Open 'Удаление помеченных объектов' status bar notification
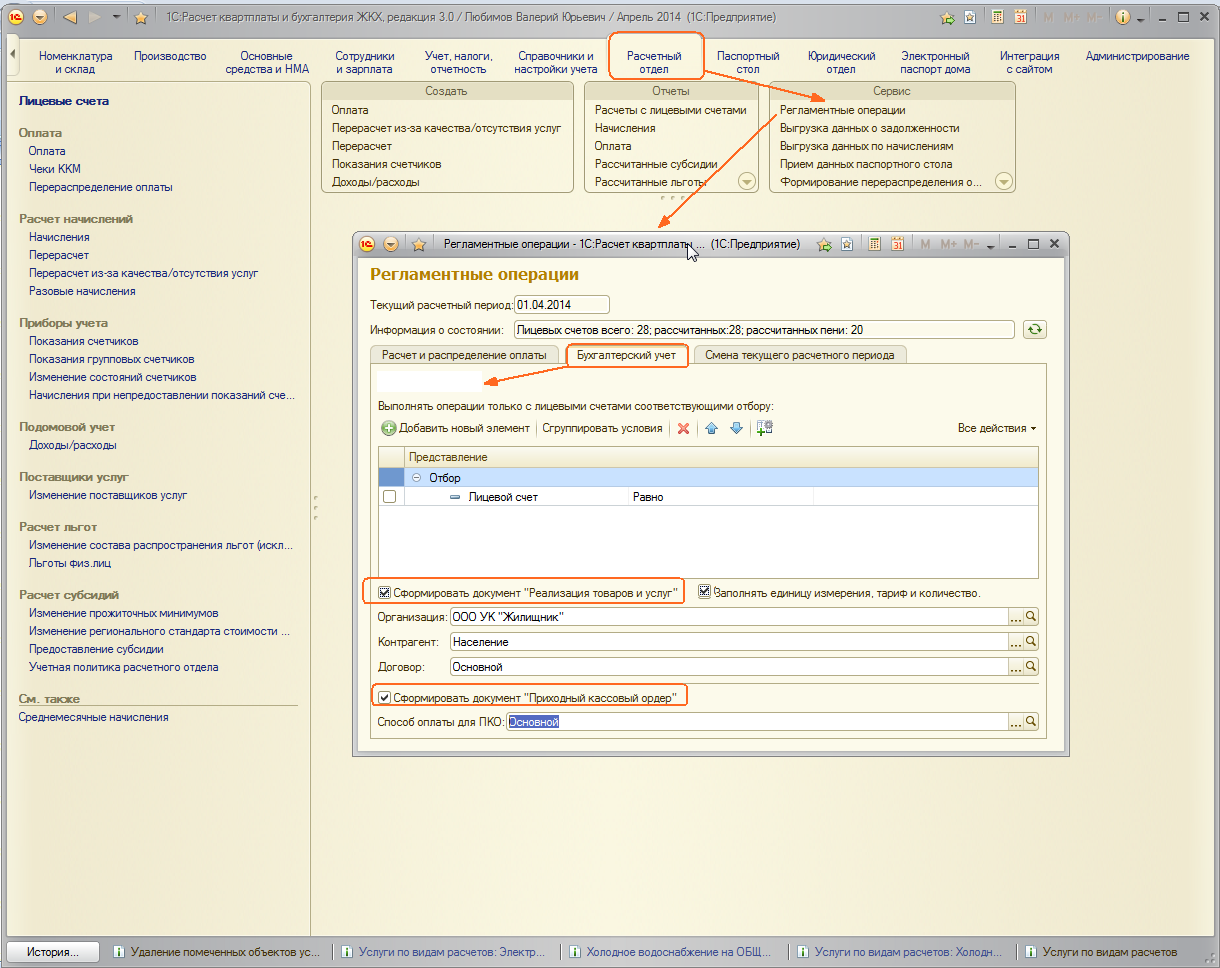 pos(218,952)
